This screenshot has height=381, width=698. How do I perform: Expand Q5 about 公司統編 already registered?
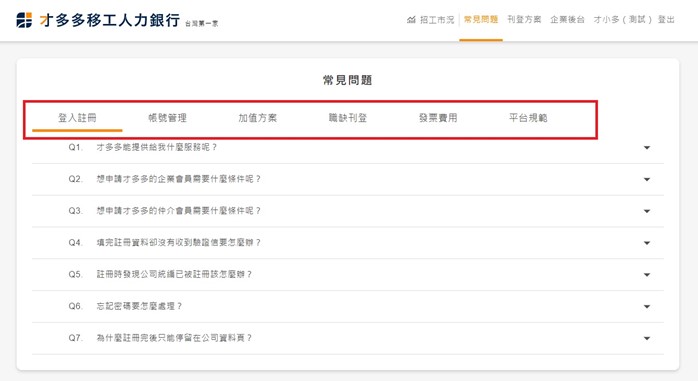[647, 275]
